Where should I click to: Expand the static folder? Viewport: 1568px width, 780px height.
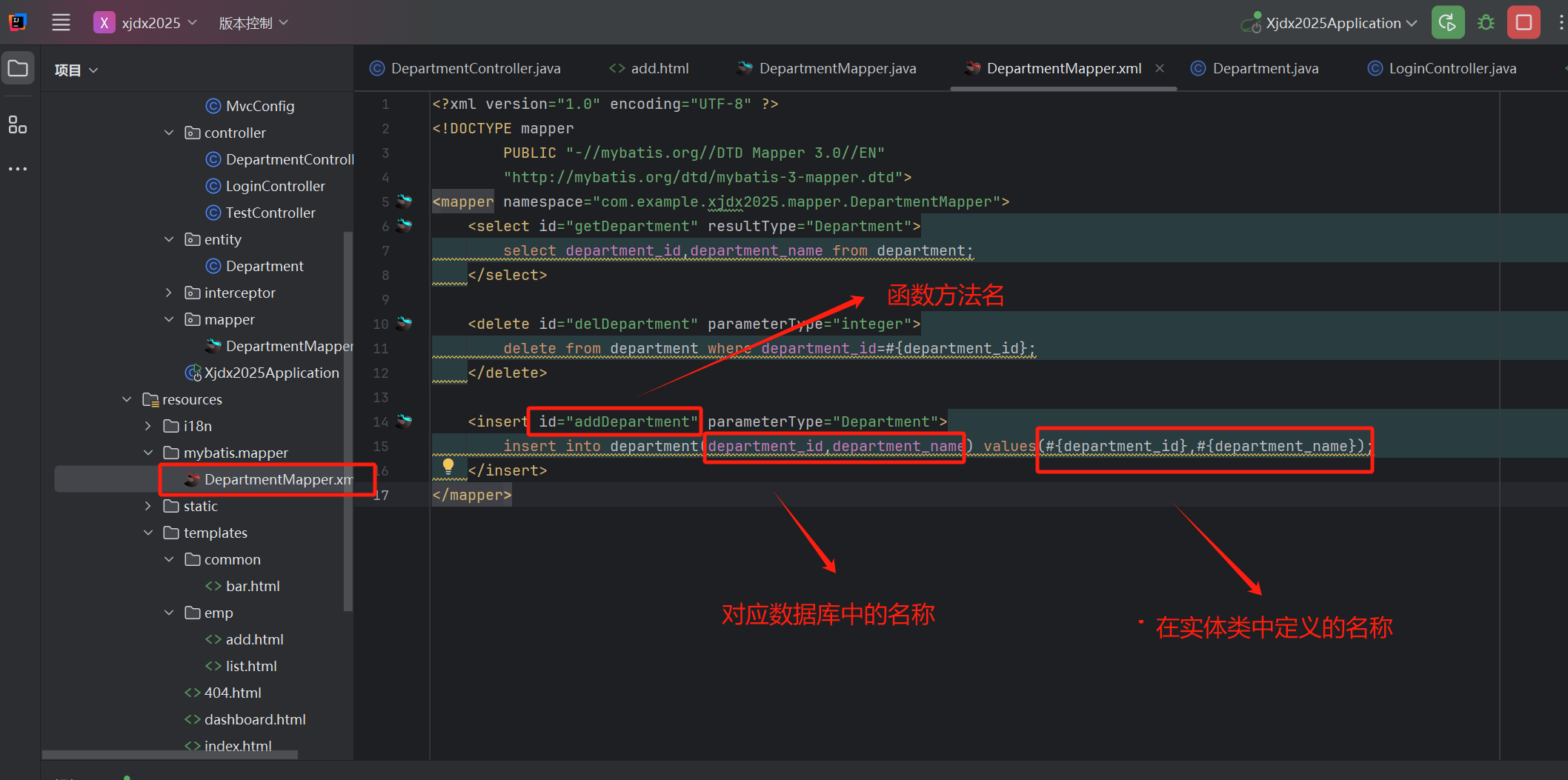[148, 506]
